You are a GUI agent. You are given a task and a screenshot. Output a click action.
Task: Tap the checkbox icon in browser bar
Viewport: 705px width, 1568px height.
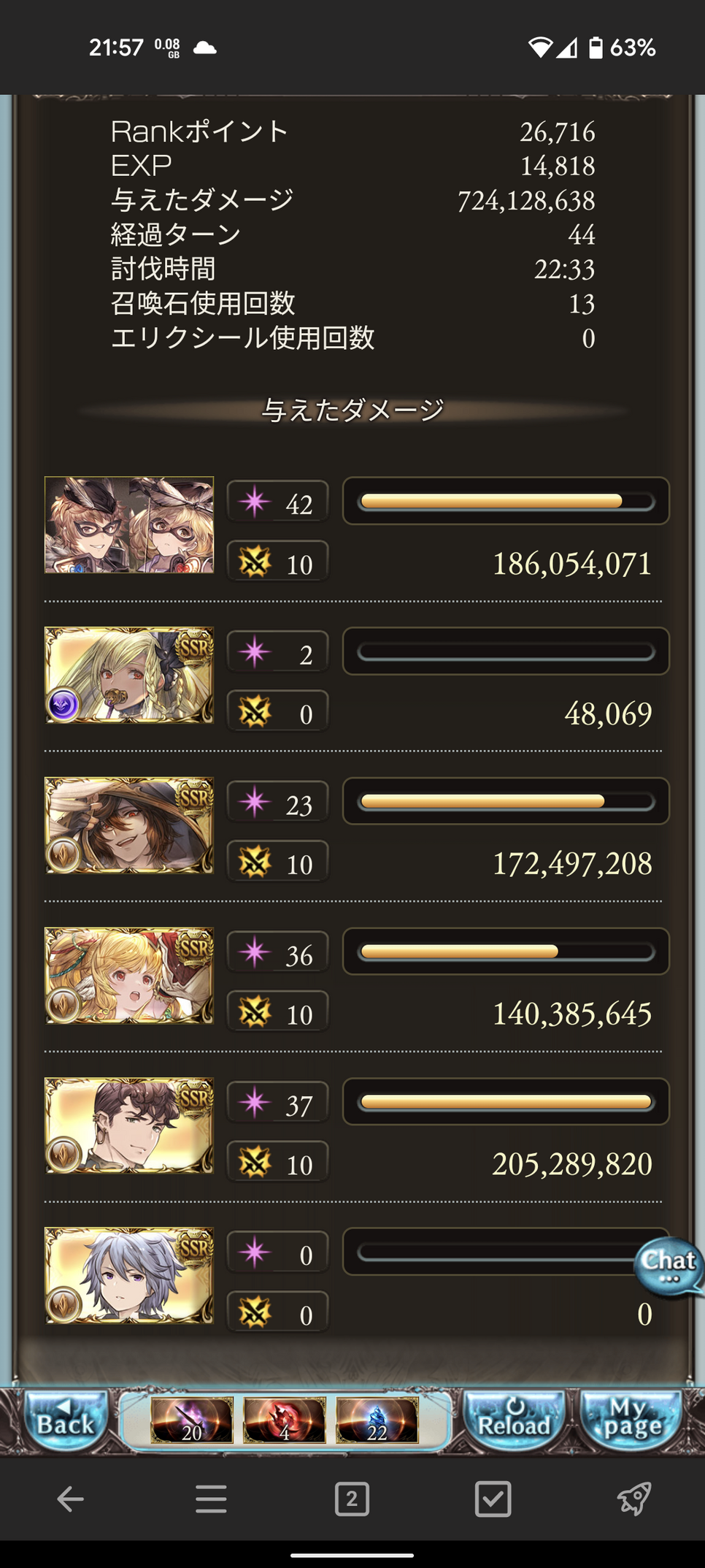click(493, 1499)
